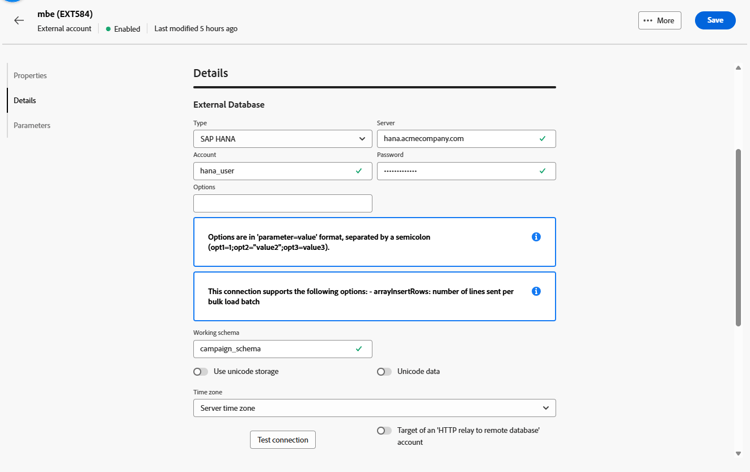This screenshot has width=750, height=472.
Task: Go to the Properties section
Action: pos(30,76)
